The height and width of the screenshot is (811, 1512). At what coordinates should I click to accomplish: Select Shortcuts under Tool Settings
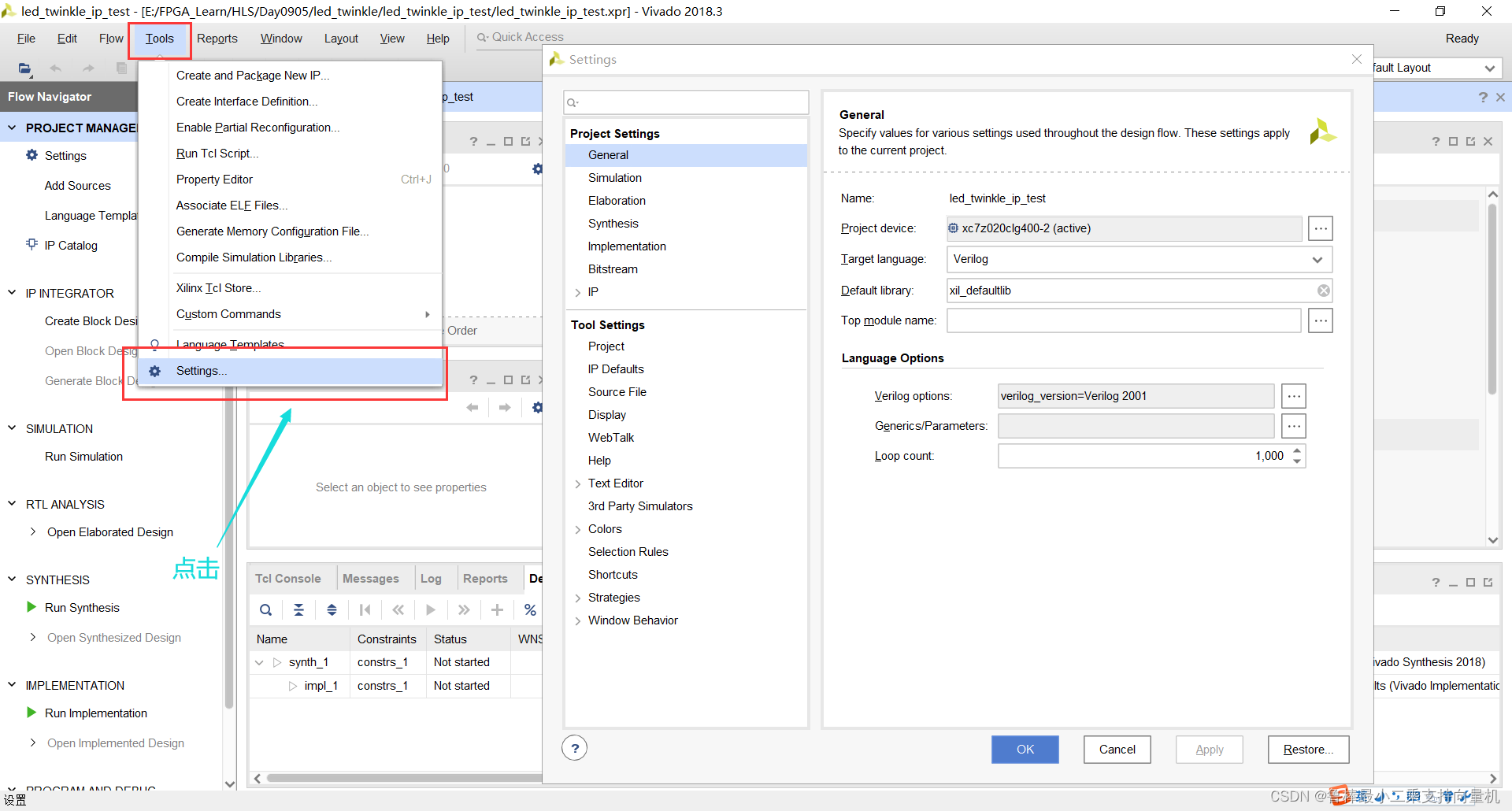(x=613, y=575)
